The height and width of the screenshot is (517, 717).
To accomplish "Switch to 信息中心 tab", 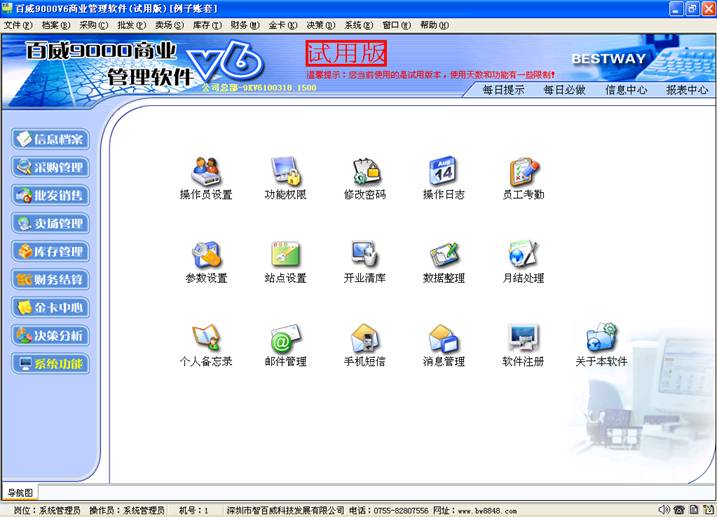I will click(x=626, y=90).
